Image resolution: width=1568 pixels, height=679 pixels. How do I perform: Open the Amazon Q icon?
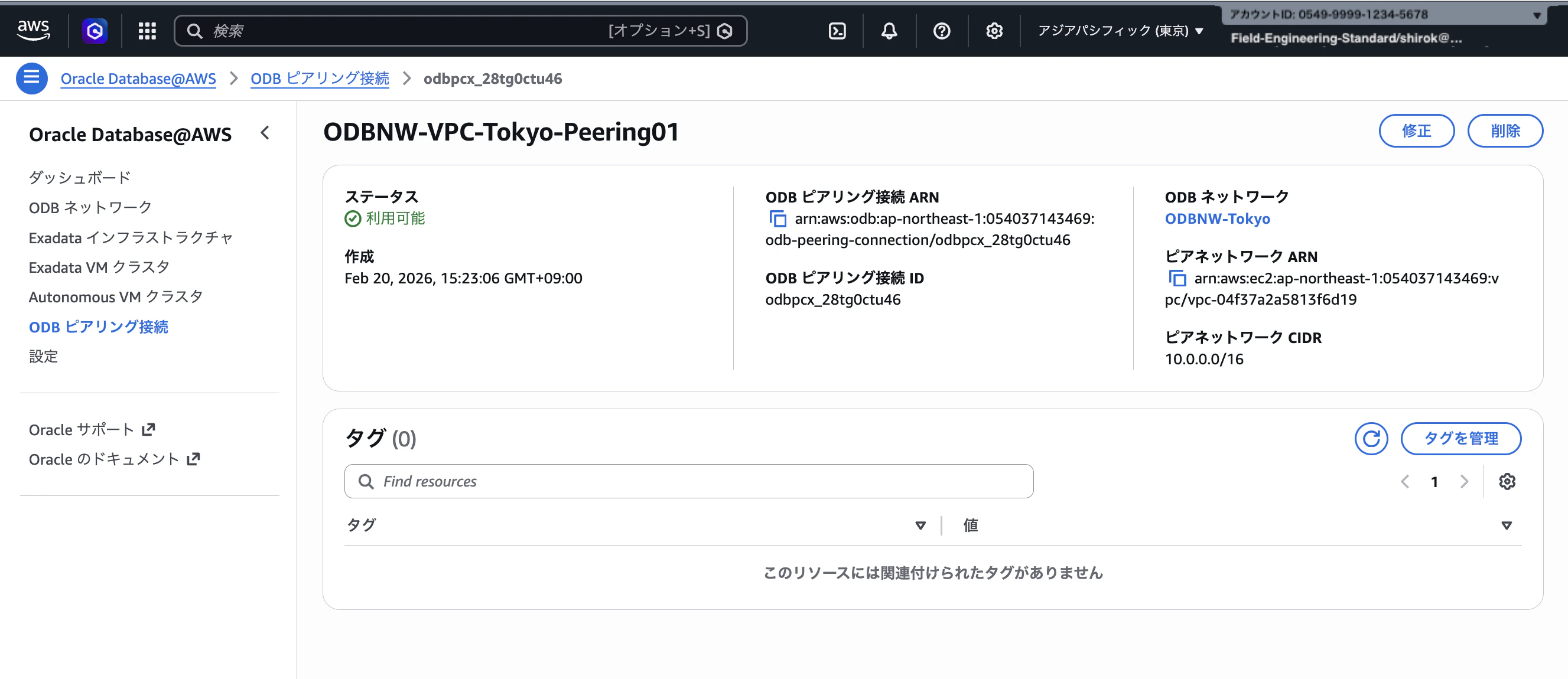95,31
